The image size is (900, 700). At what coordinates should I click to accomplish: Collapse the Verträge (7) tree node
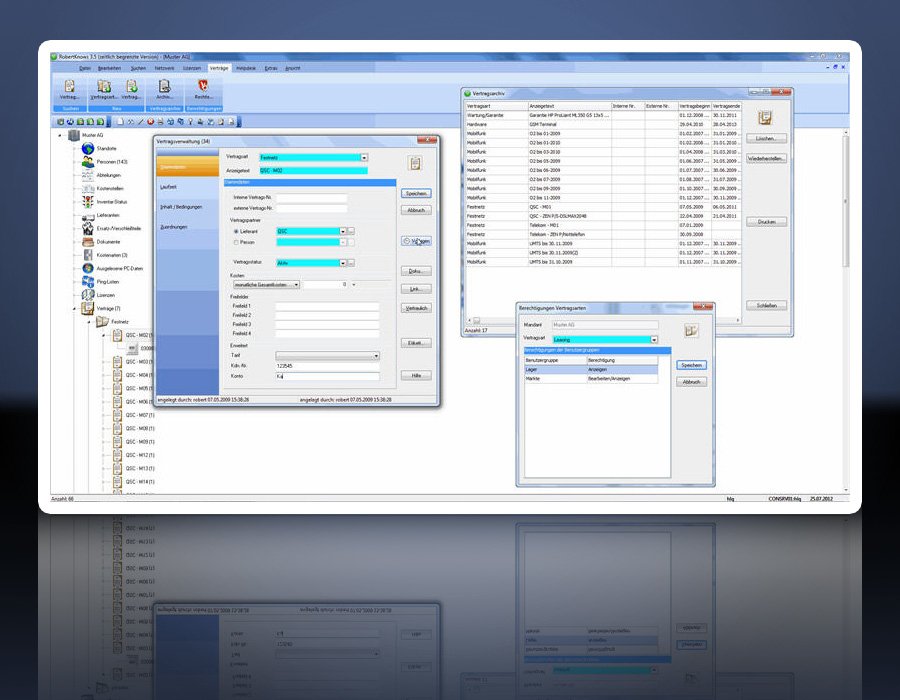(74, 309)
